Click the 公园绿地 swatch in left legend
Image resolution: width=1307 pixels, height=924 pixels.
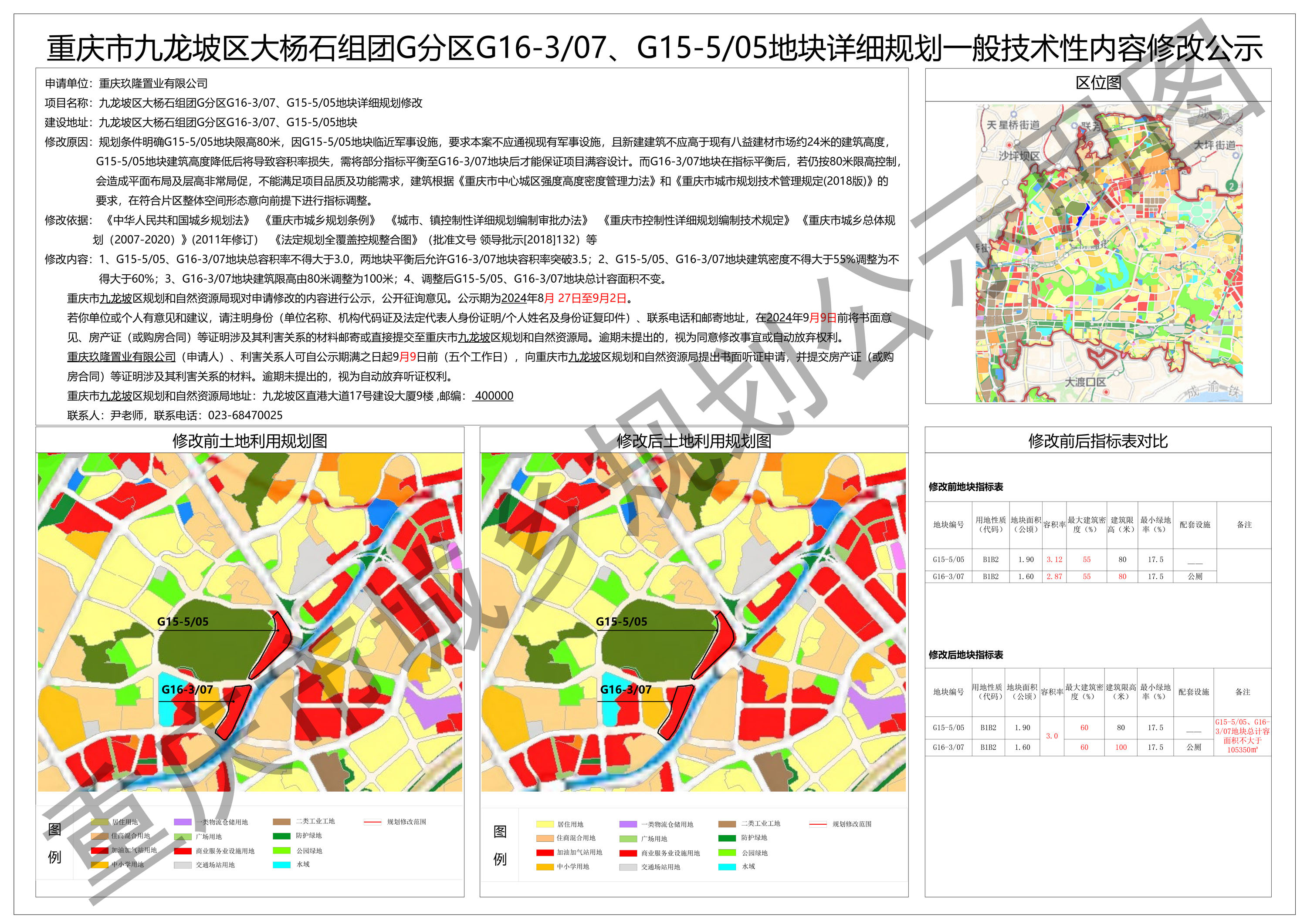282,850
